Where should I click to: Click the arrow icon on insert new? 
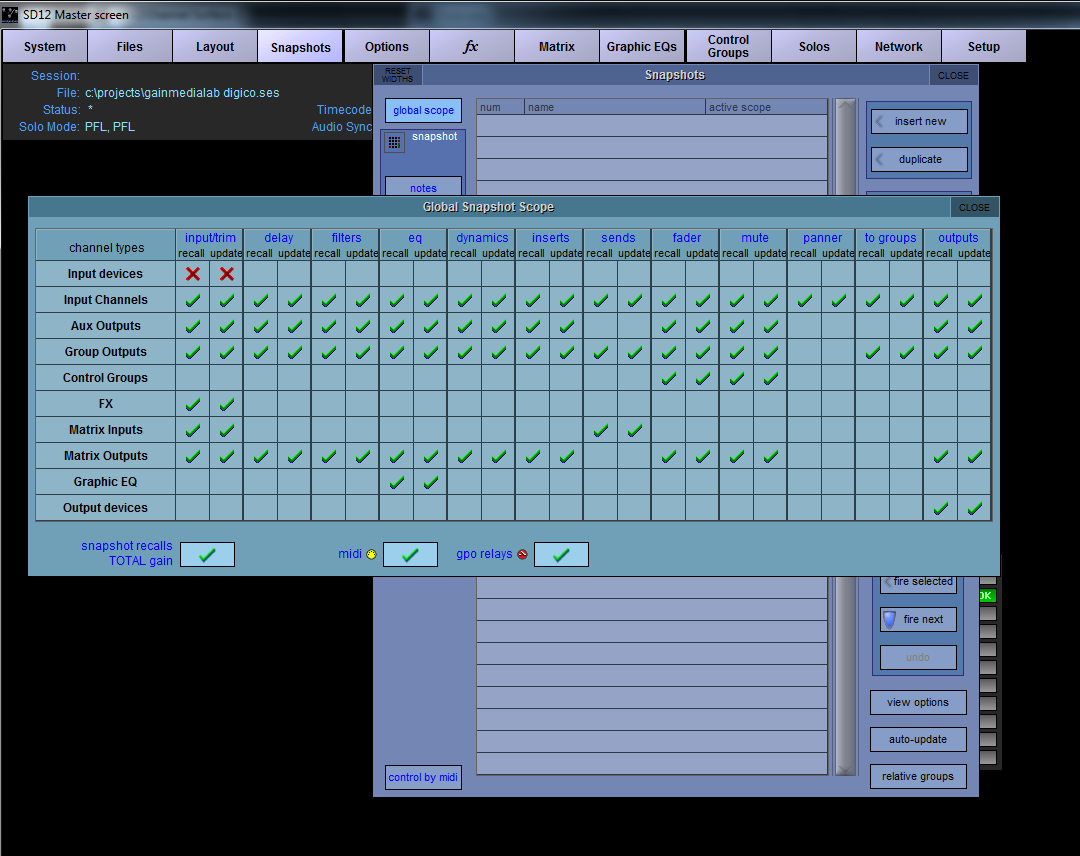click(x=880, y=122)
